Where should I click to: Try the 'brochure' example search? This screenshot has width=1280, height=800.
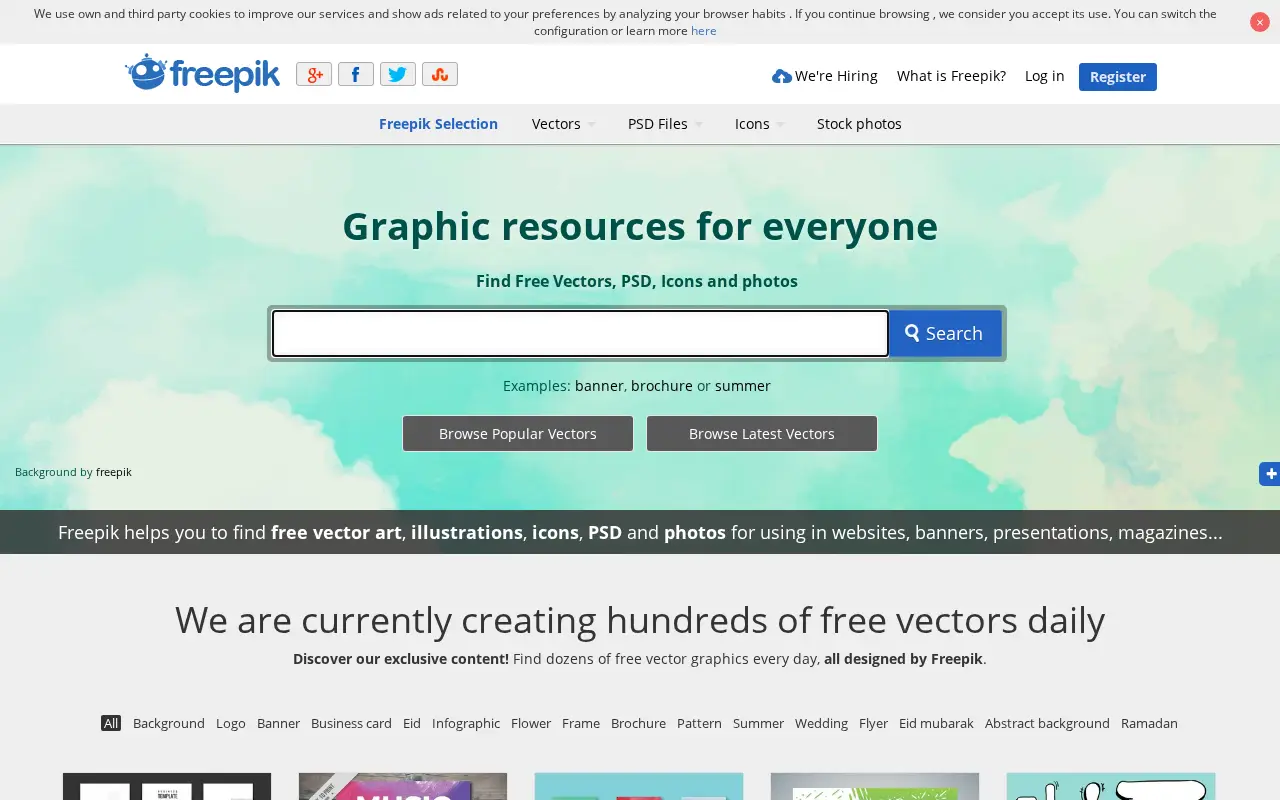coord(662,386)
